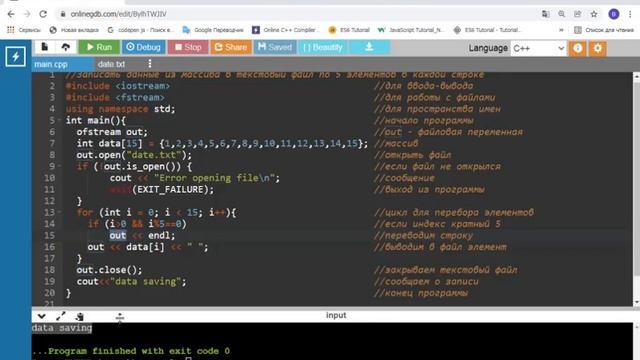
Task: Click the 'ofstream out;' declaration on line 6
Action: [112, 132]
